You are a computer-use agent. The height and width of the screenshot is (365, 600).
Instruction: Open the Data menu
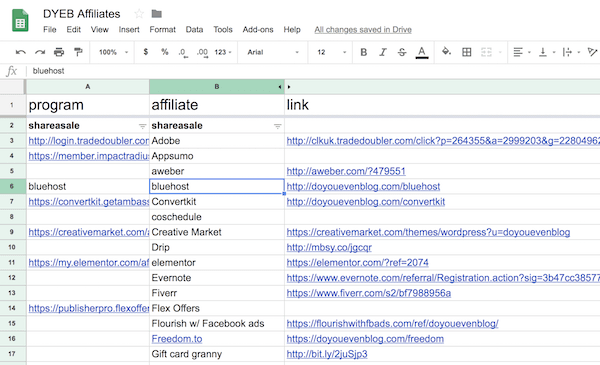point(194,29)
